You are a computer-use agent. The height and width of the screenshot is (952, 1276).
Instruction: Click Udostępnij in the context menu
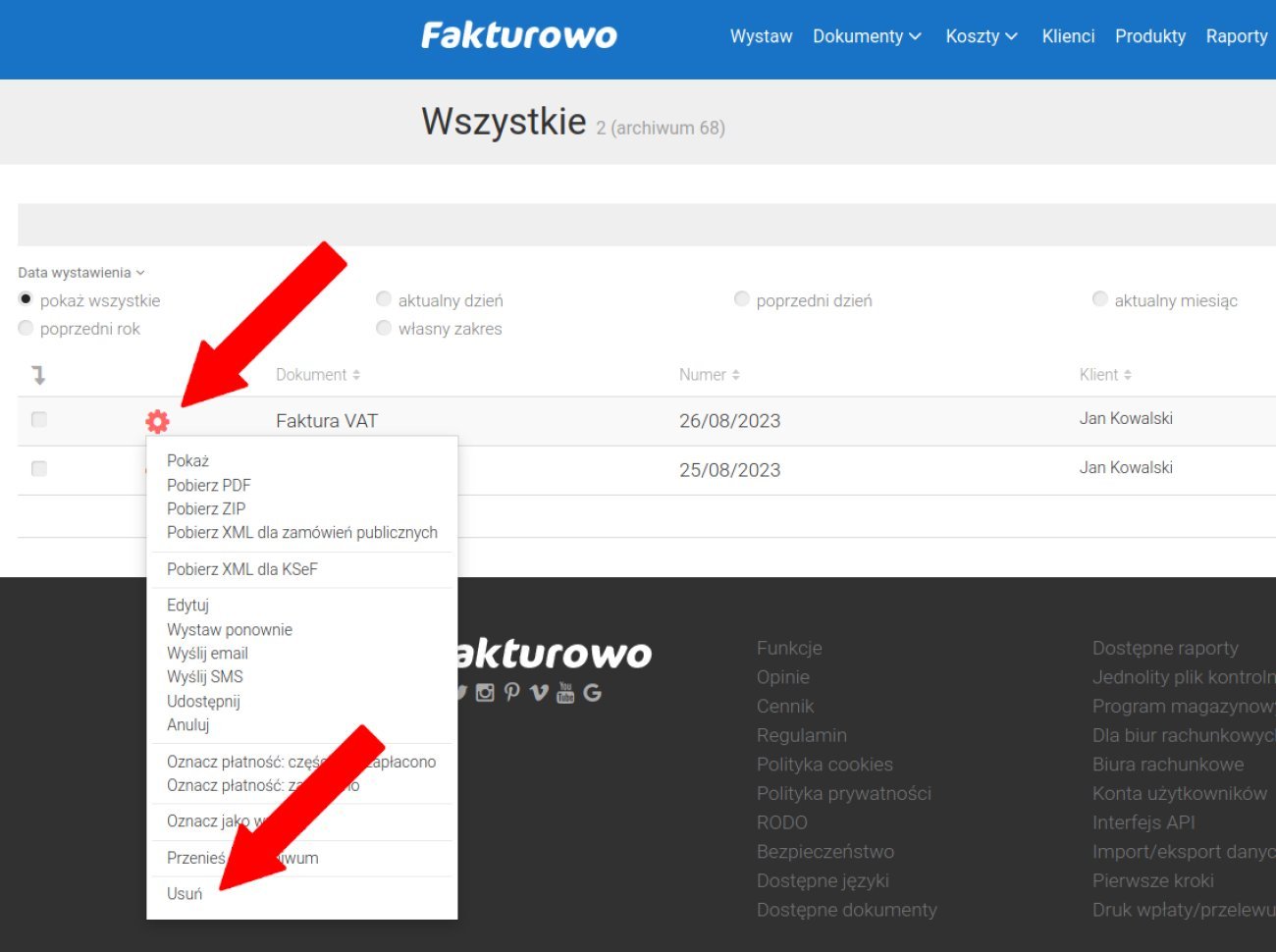click(203, 702)
